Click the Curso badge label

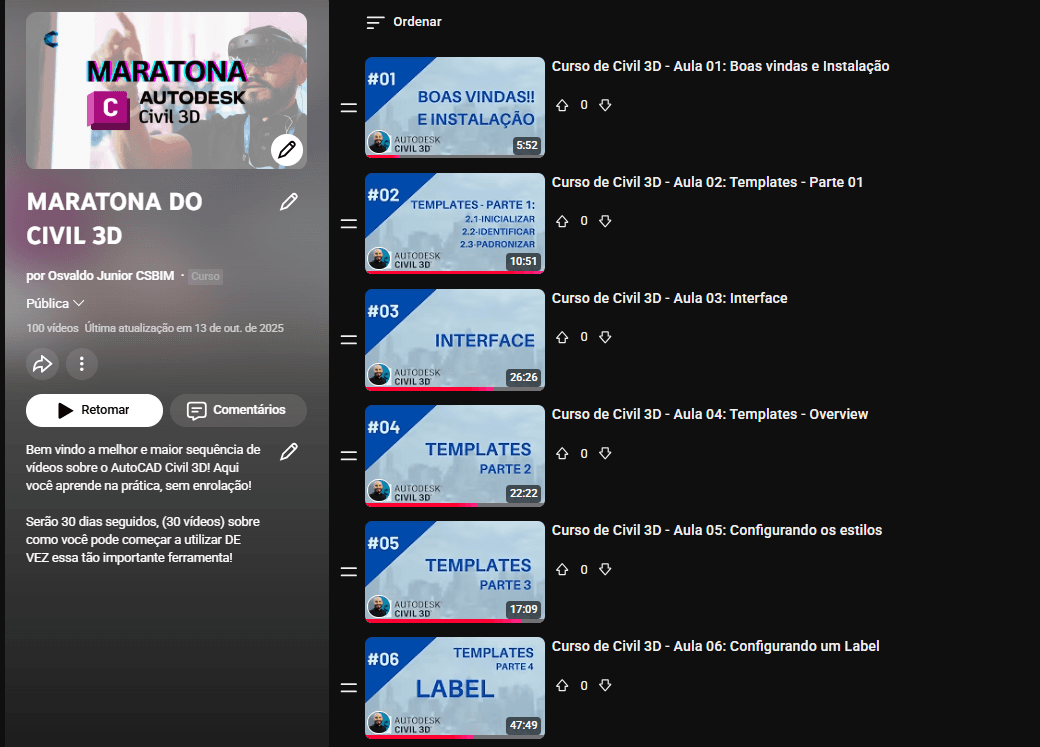[x=205, y=276]
